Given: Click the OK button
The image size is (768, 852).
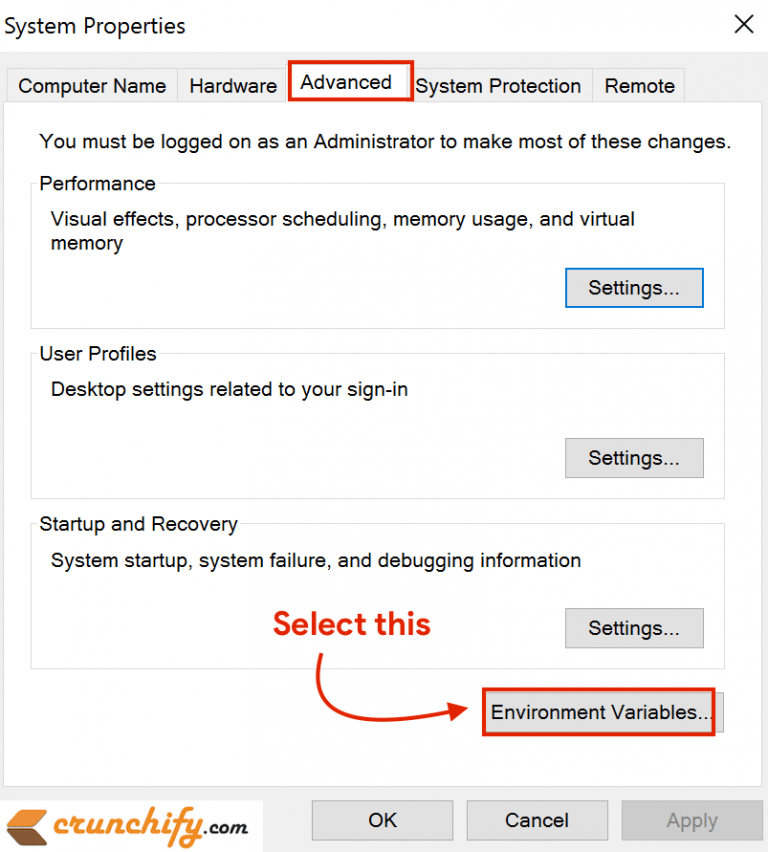Looking at the screenshot, I should 381,820.
